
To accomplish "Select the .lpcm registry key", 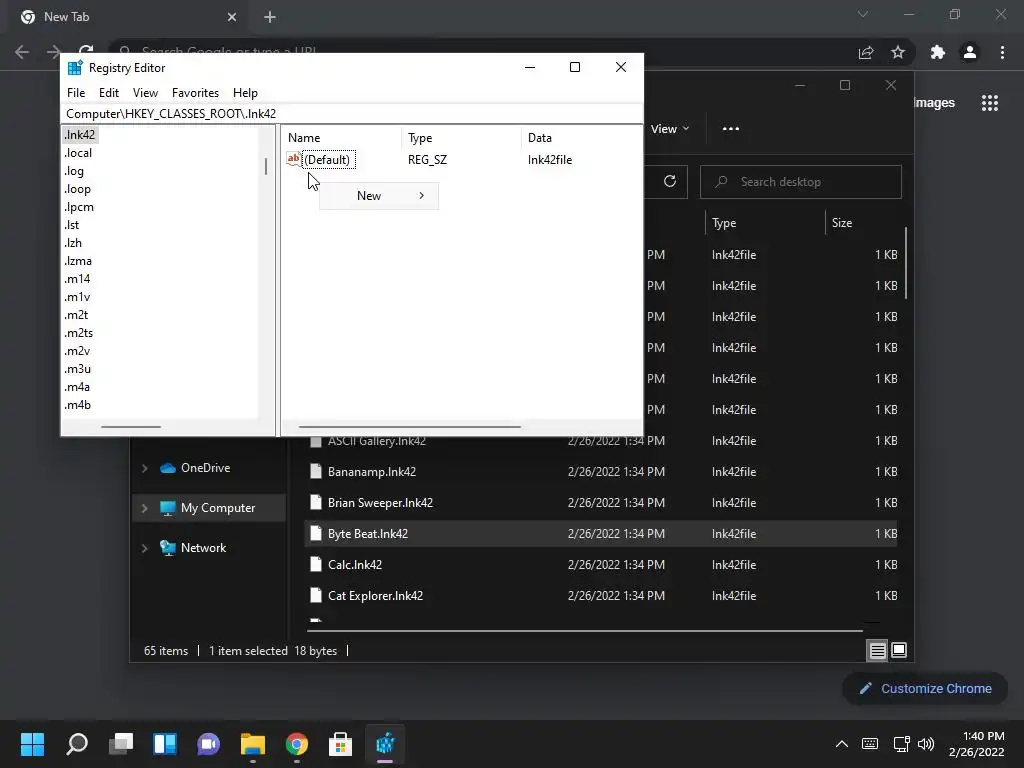I will tap(79, 207).
